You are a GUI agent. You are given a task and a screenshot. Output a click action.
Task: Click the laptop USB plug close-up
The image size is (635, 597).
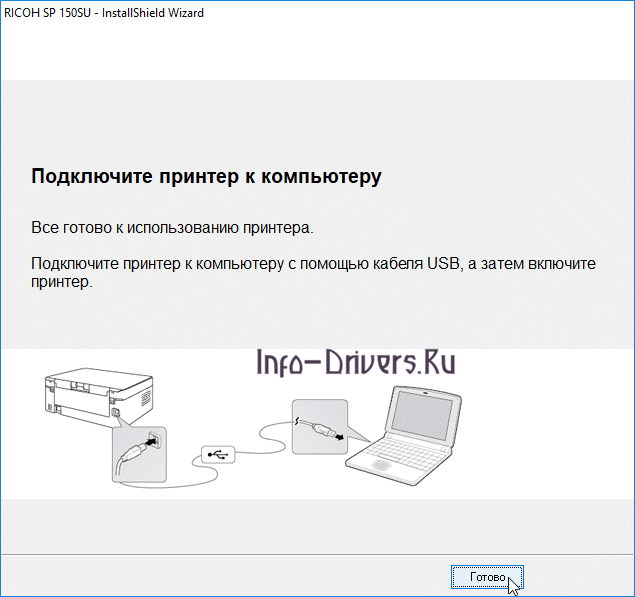320,427
